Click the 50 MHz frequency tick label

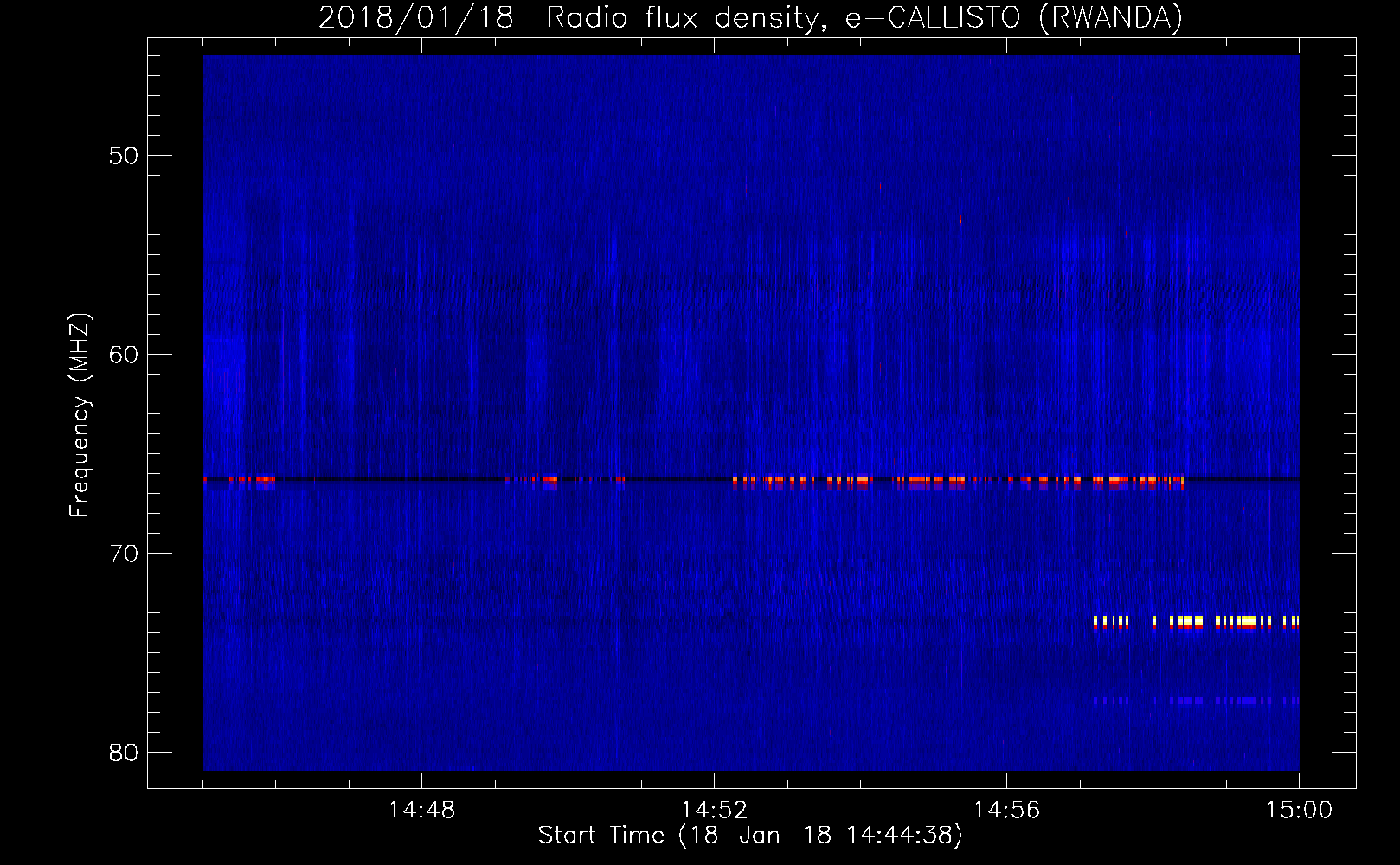pyautogui.click(x=124, y=156)
